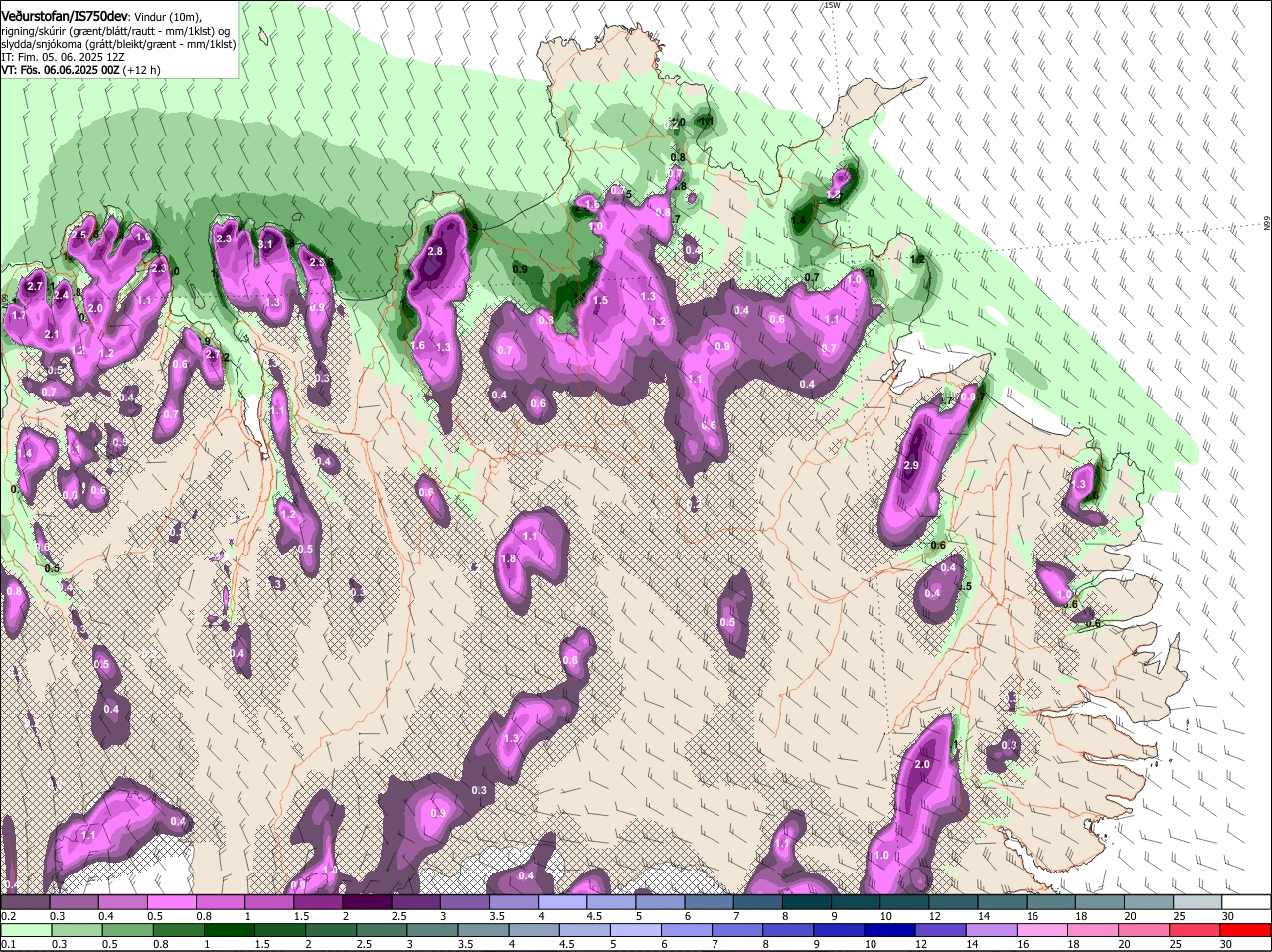1272x952 pixels.
Task: Click the 2.9 snowfall value on the map
Action: (x=912, y=465)
